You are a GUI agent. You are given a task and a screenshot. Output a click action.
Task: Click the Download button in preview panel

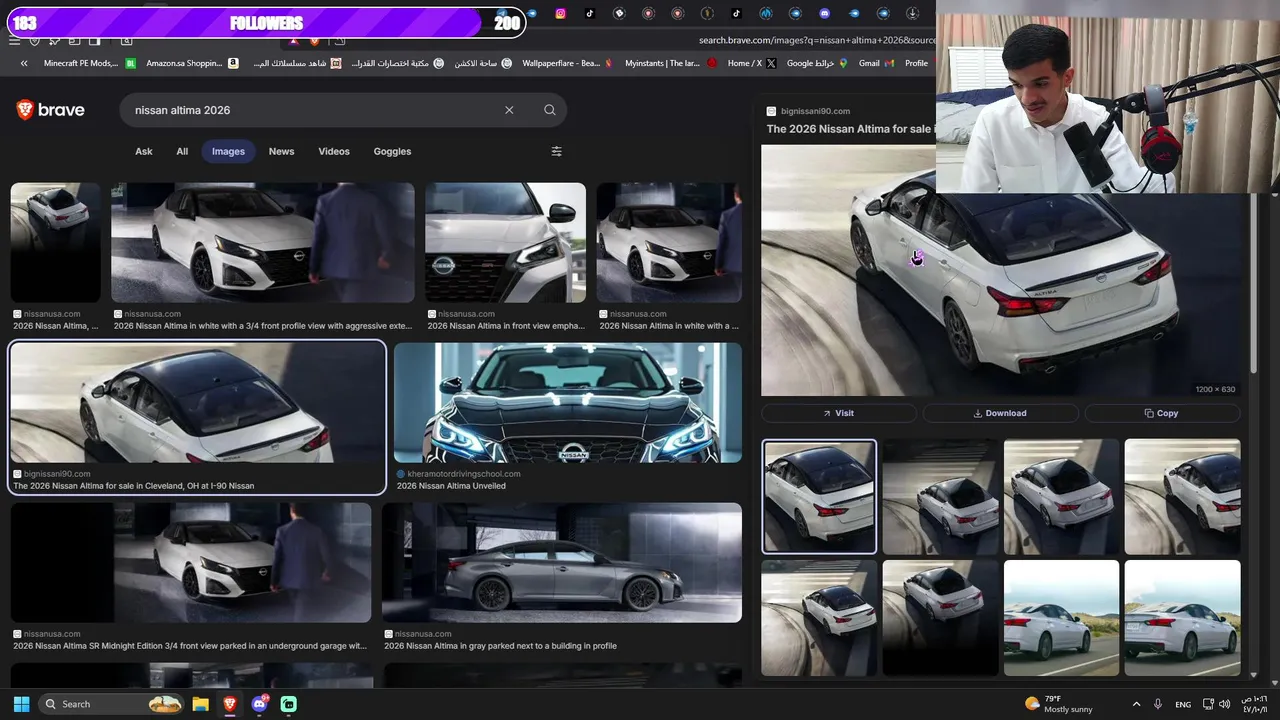click(1000, 413)
